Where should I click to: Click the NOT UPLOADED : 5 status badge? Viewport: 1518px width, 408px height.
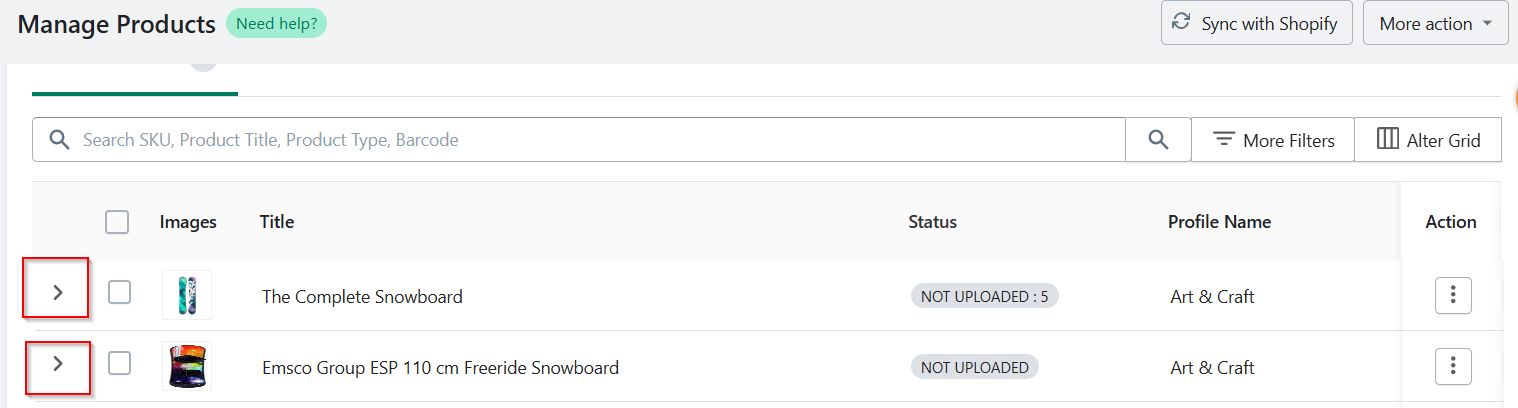coord(985,296)
